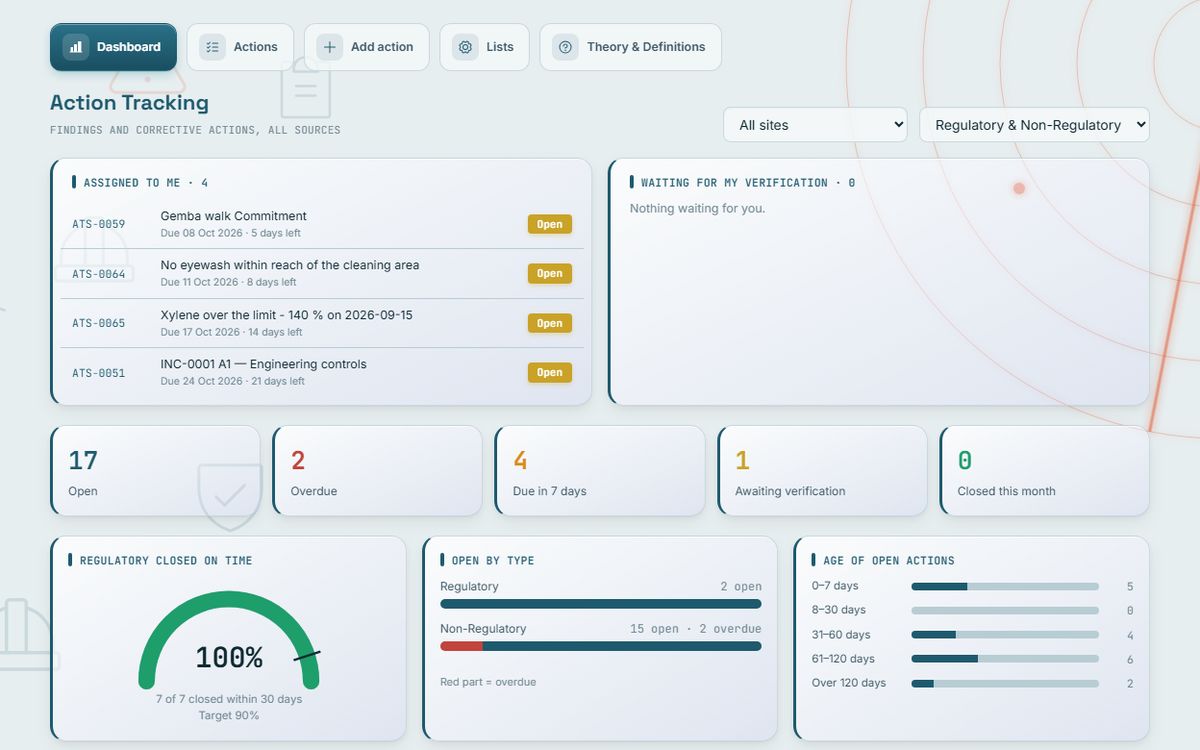This screenshot has width=1200, height=750.
Task: Click the Action Tracking page title
Action: click(x=129, y=102)
